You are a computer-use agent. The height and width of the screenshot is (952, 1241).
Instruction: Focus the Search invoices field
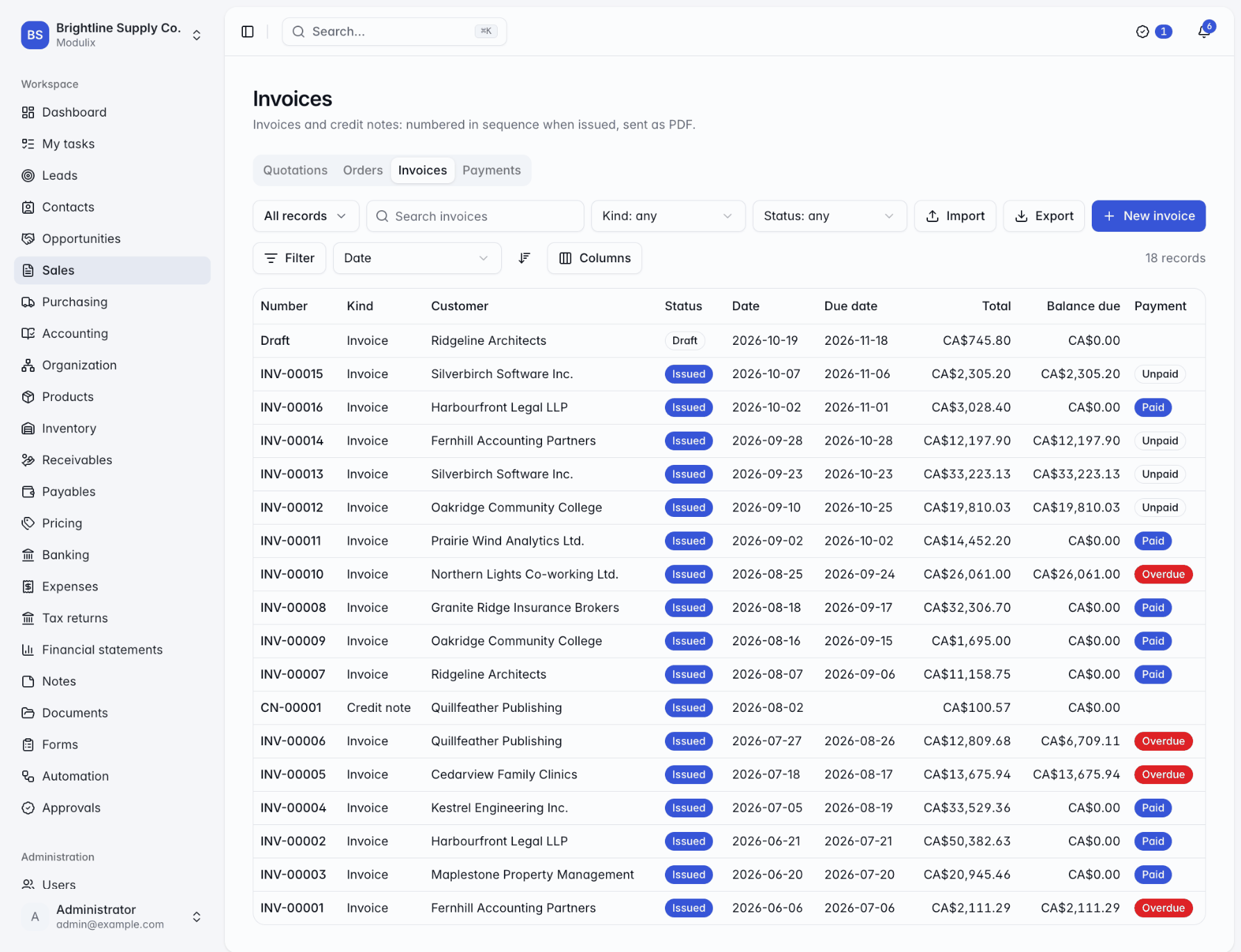[x=475, y=216]
